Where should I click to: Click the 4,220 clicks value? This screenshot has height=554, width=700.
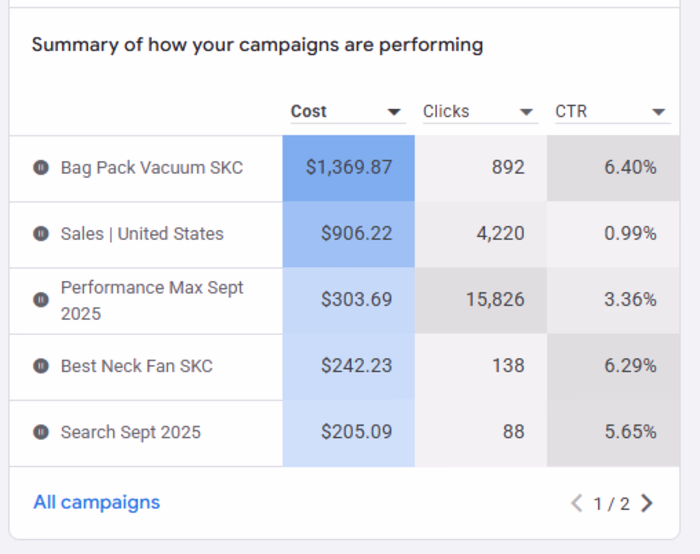point(500,233)
